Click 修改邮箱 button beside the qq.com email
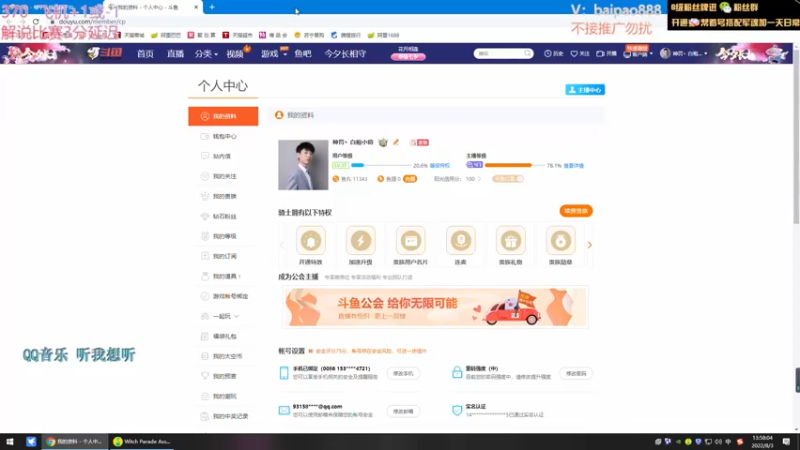Viewport: 800px width, 450px height. 403,411
